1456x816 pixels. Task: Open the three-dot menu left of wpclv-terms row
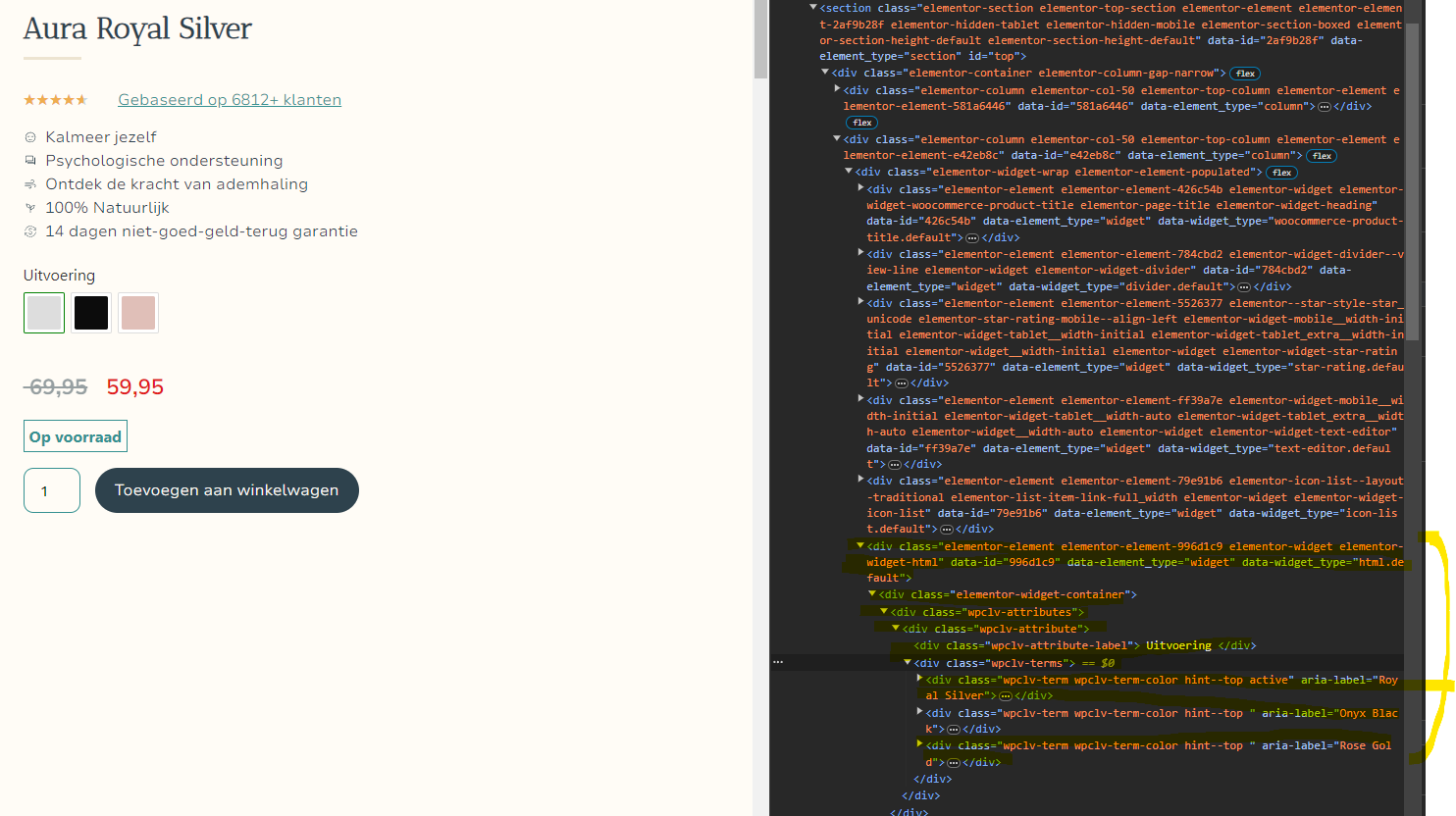(x=778, y=663)
